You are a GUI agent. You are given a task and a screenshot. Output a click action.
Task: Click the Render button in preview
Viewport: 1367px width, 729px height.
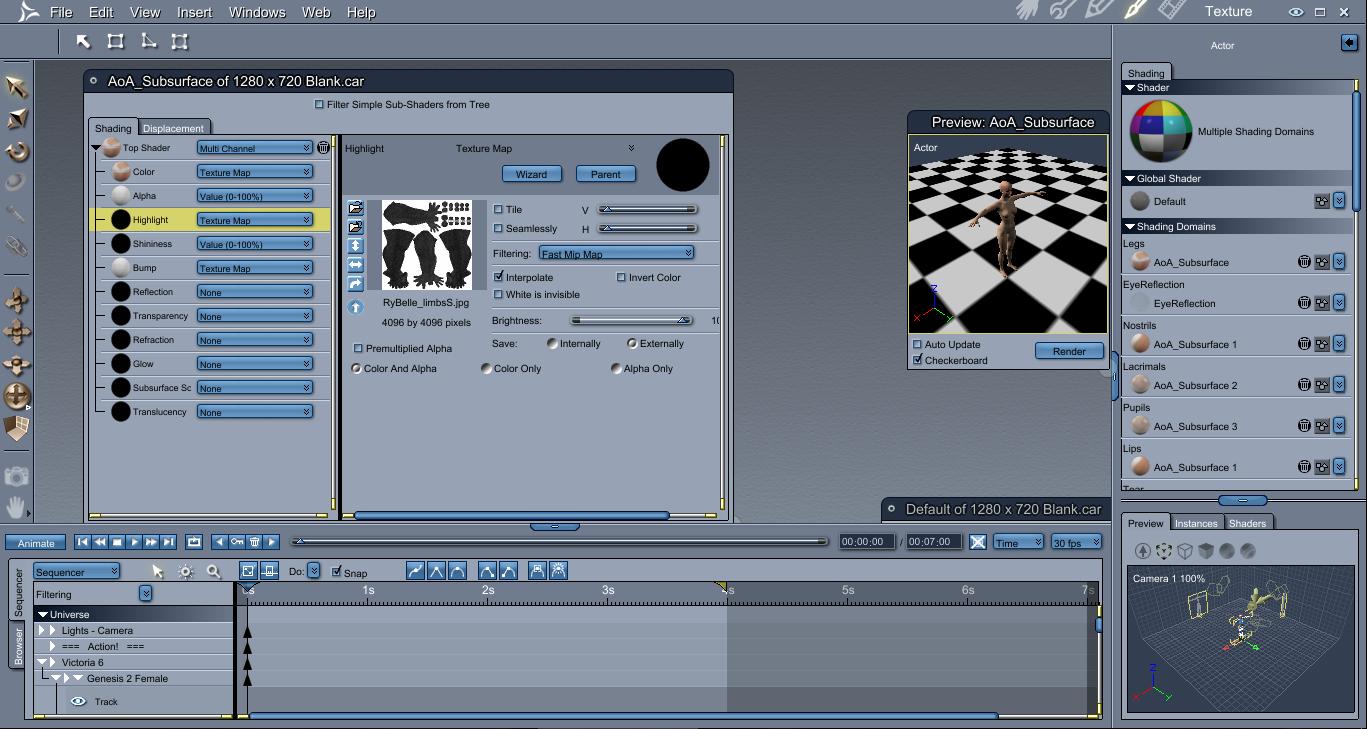pyautogui.click(x=1068, y=351)
